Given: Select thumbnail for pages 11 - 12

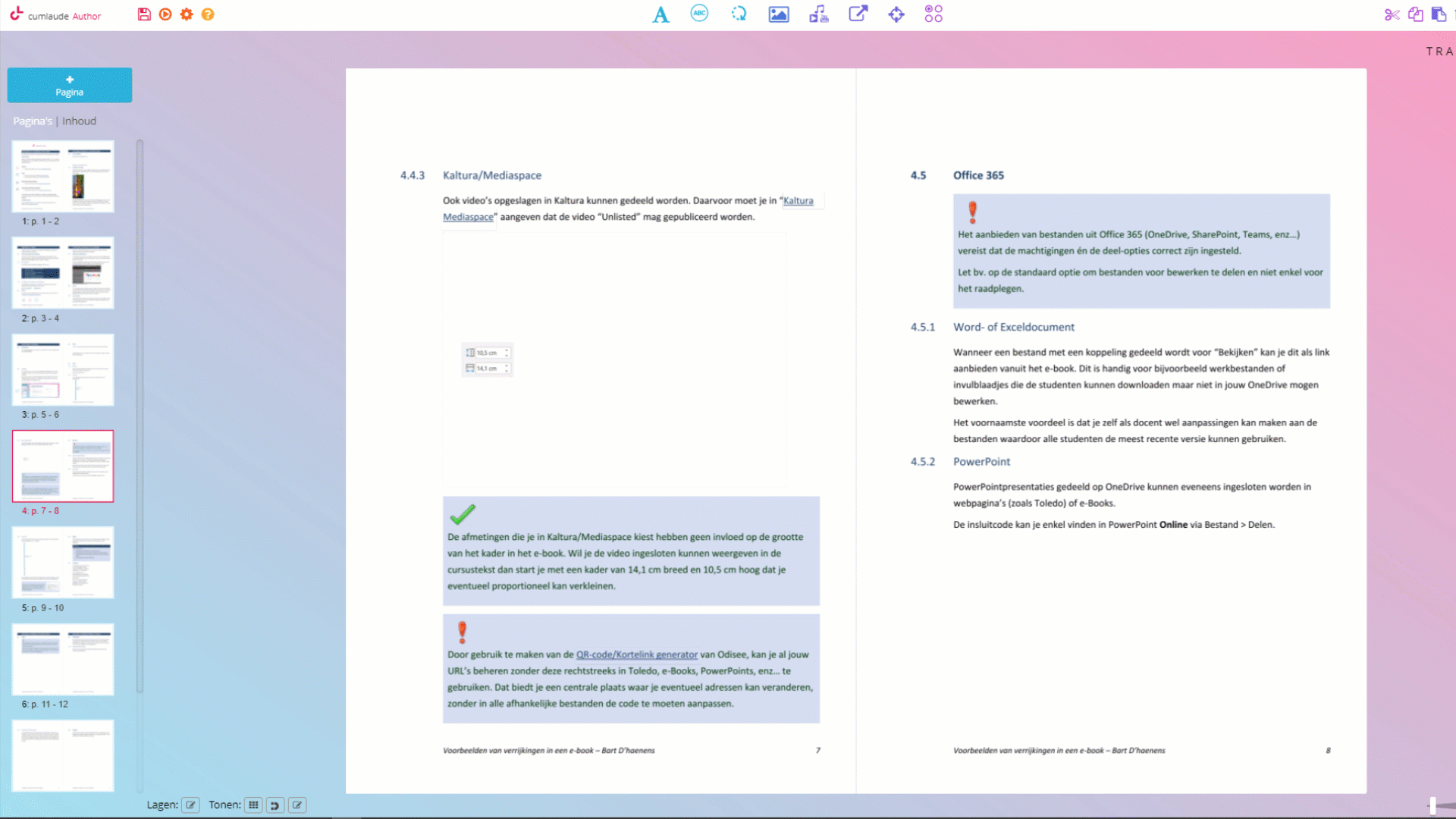Looking at the screenshot, I should click(63, 659).
